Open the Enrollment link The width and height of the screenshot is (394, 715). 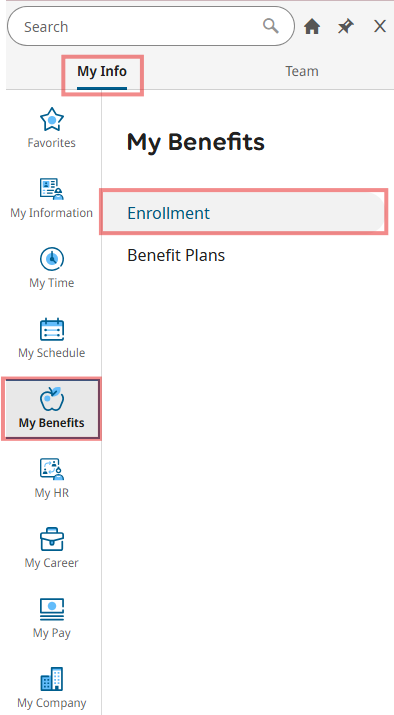tap(168, 213)
